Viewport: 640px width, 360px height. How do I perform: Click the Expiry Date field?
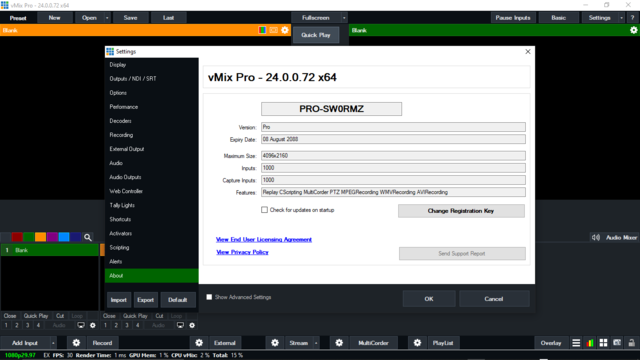393,139
